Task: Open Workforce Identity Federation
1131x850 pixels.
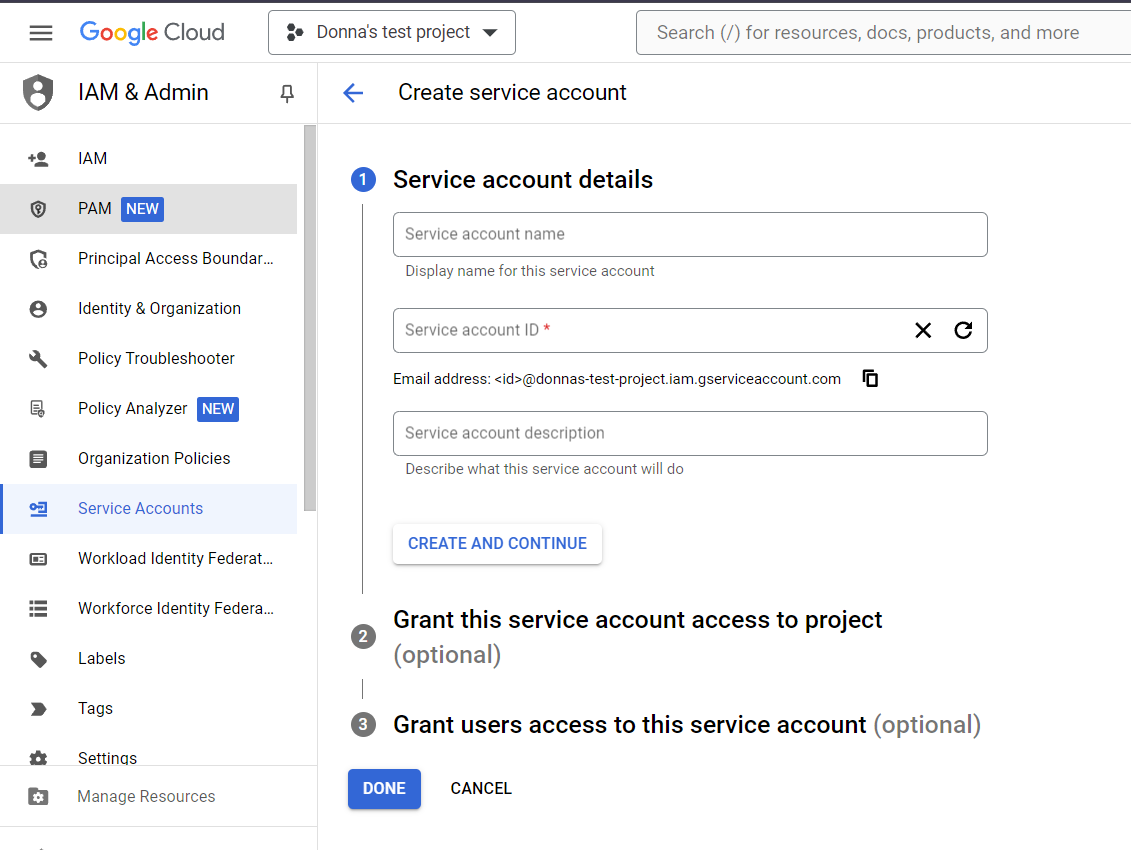Action: coord(149,609)
